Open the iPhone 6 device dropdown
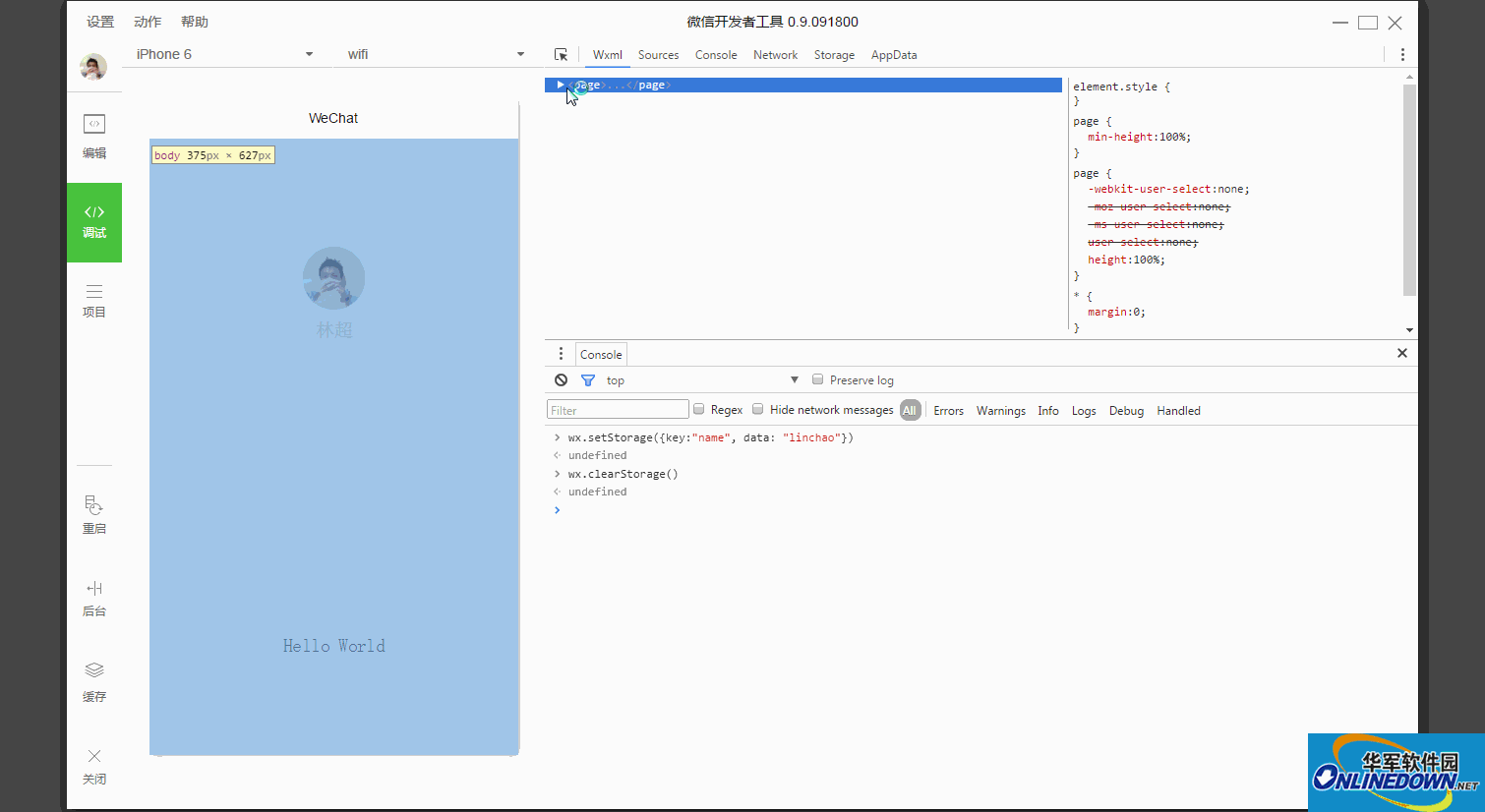This screenshot has height=812, width=1485. (x=224, y=54)
